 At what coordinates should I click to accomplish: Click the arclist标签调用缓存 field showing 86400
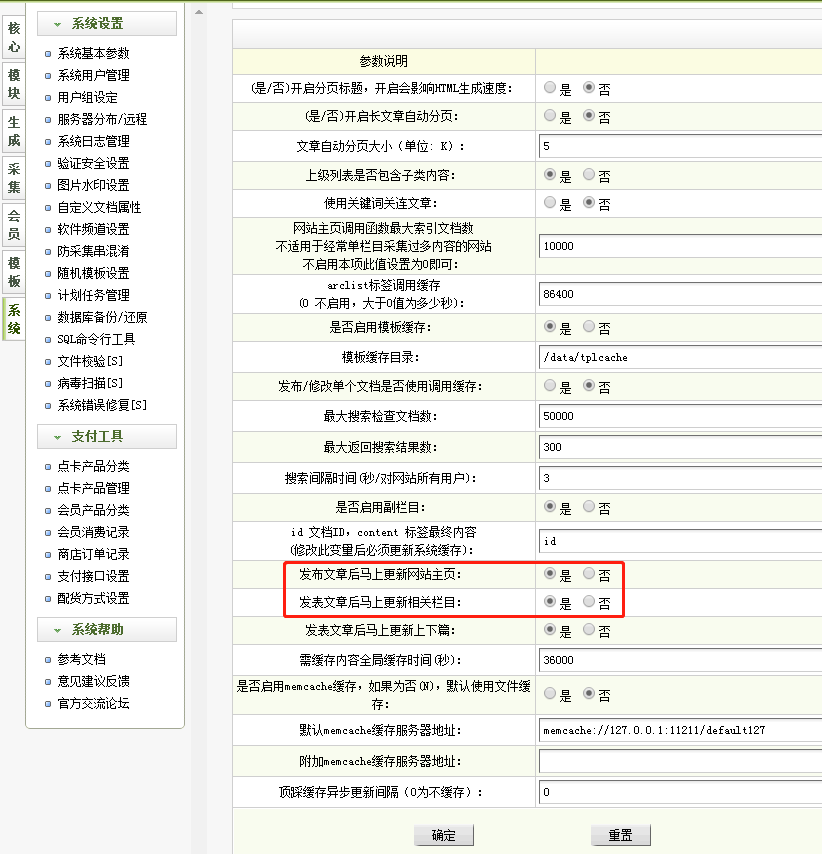pos(680,294)
